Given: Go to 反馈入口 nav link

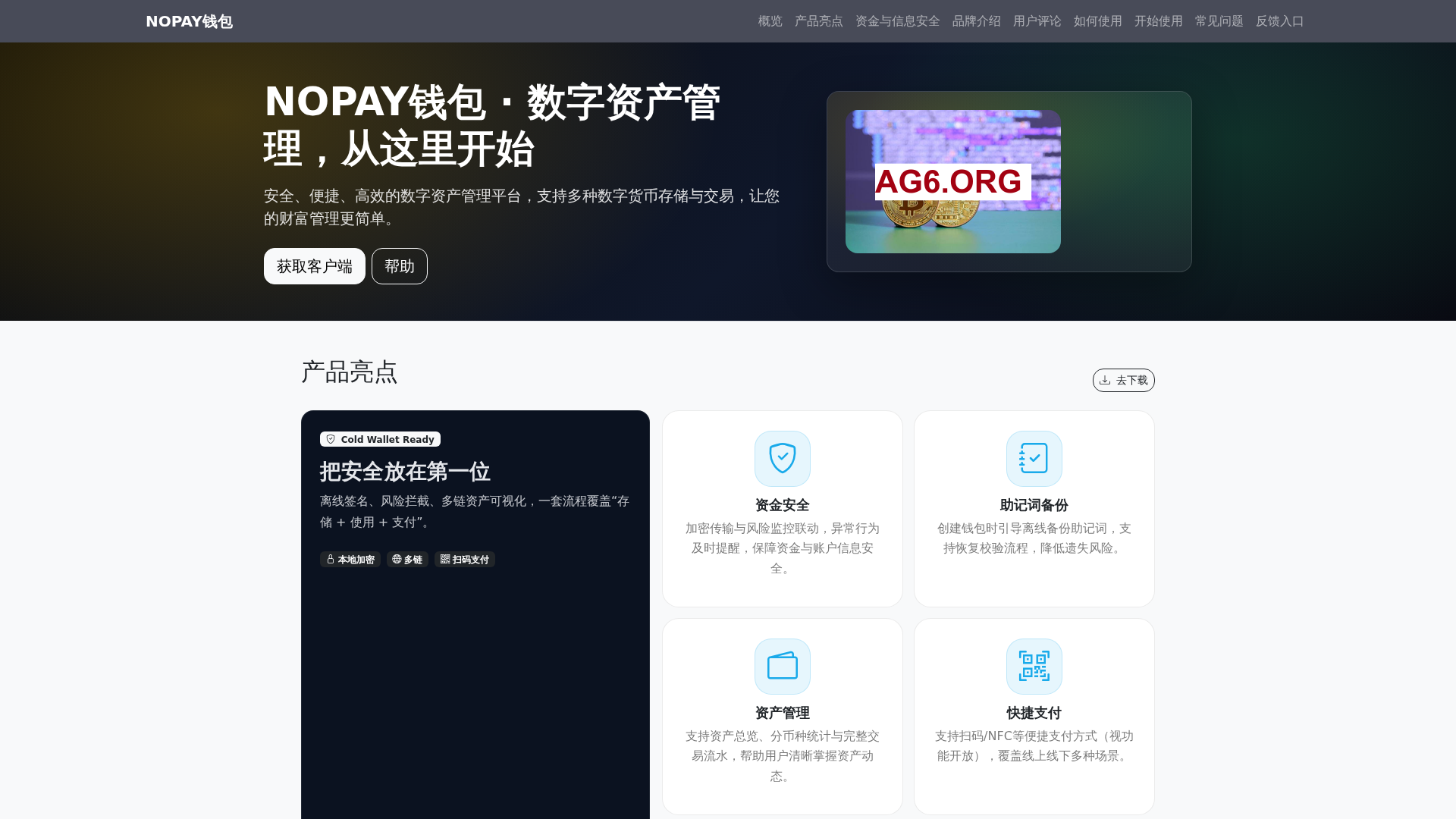Looking at the screenshot, I should [1279, 21].
